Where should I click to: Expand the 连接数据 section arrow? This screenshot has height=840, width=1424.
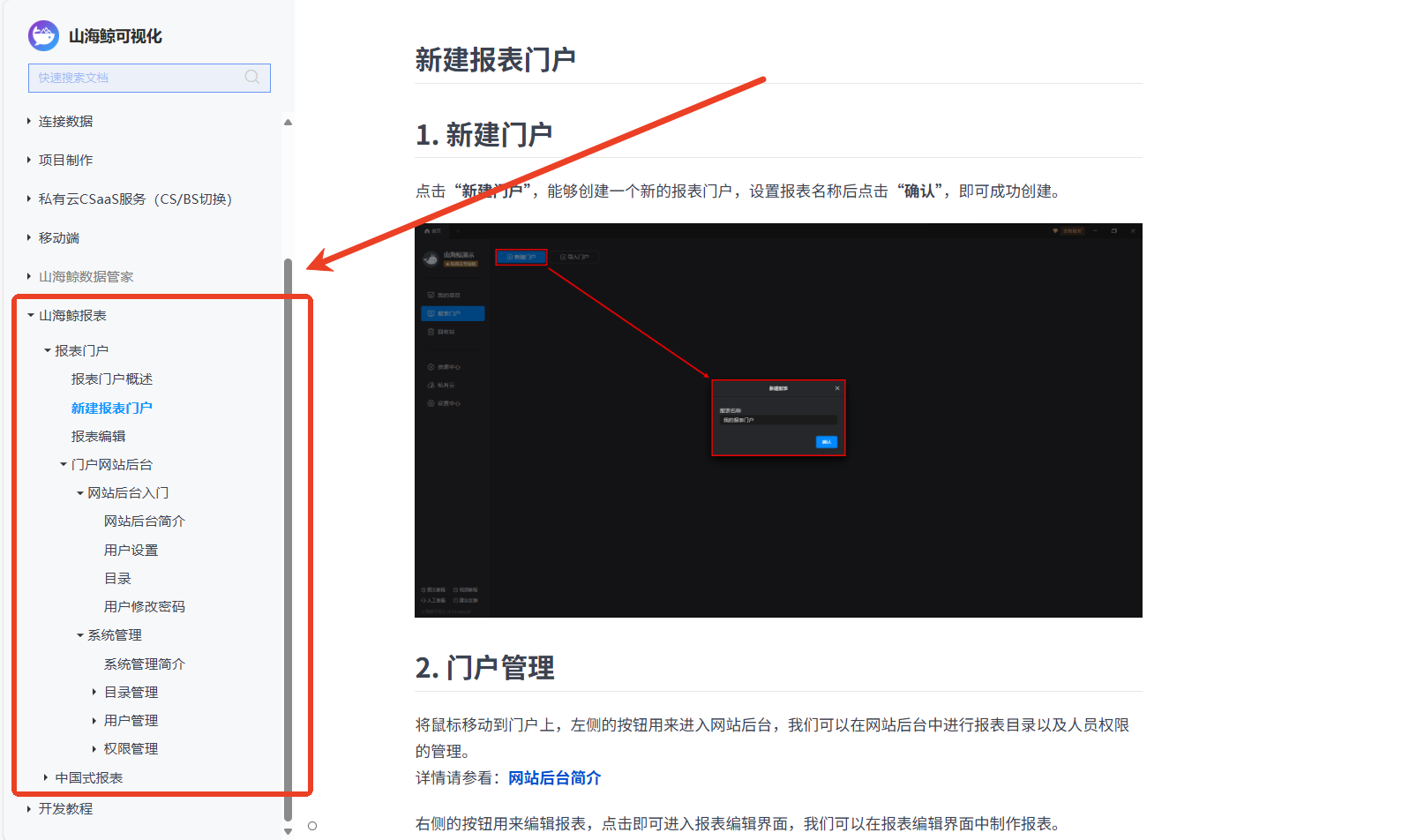coord(29,121)
